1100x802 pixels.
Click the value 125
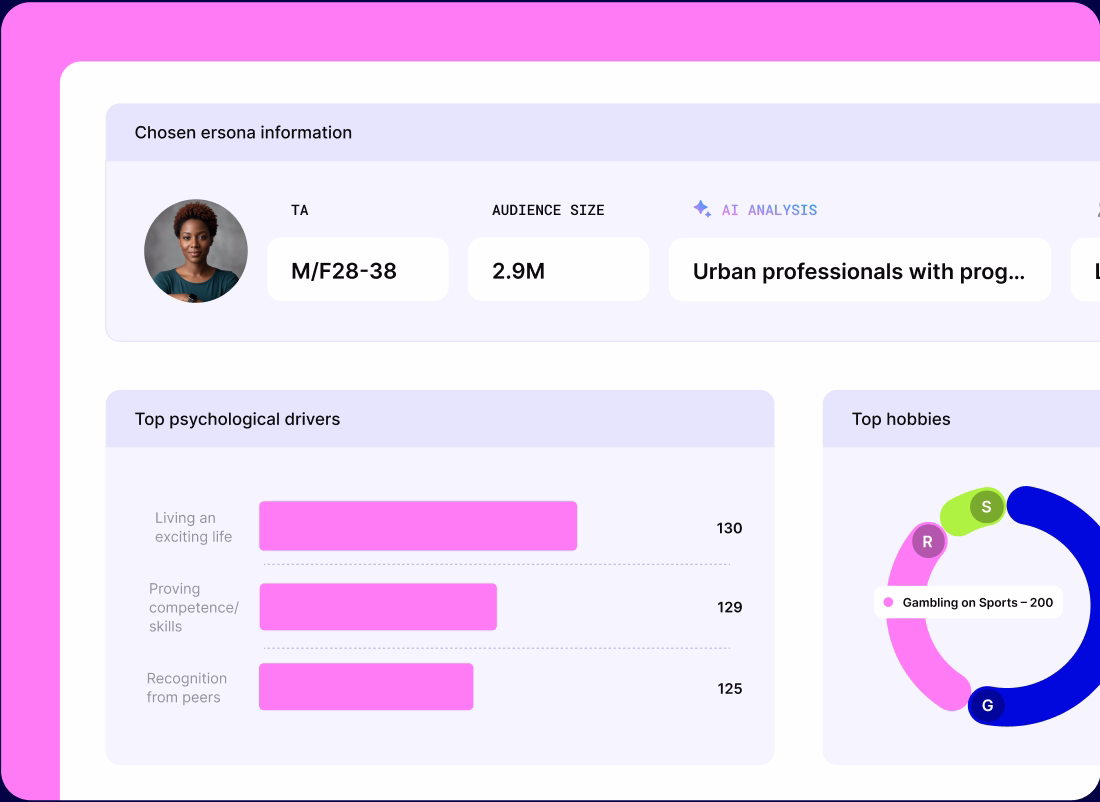[x=730, y=688]
